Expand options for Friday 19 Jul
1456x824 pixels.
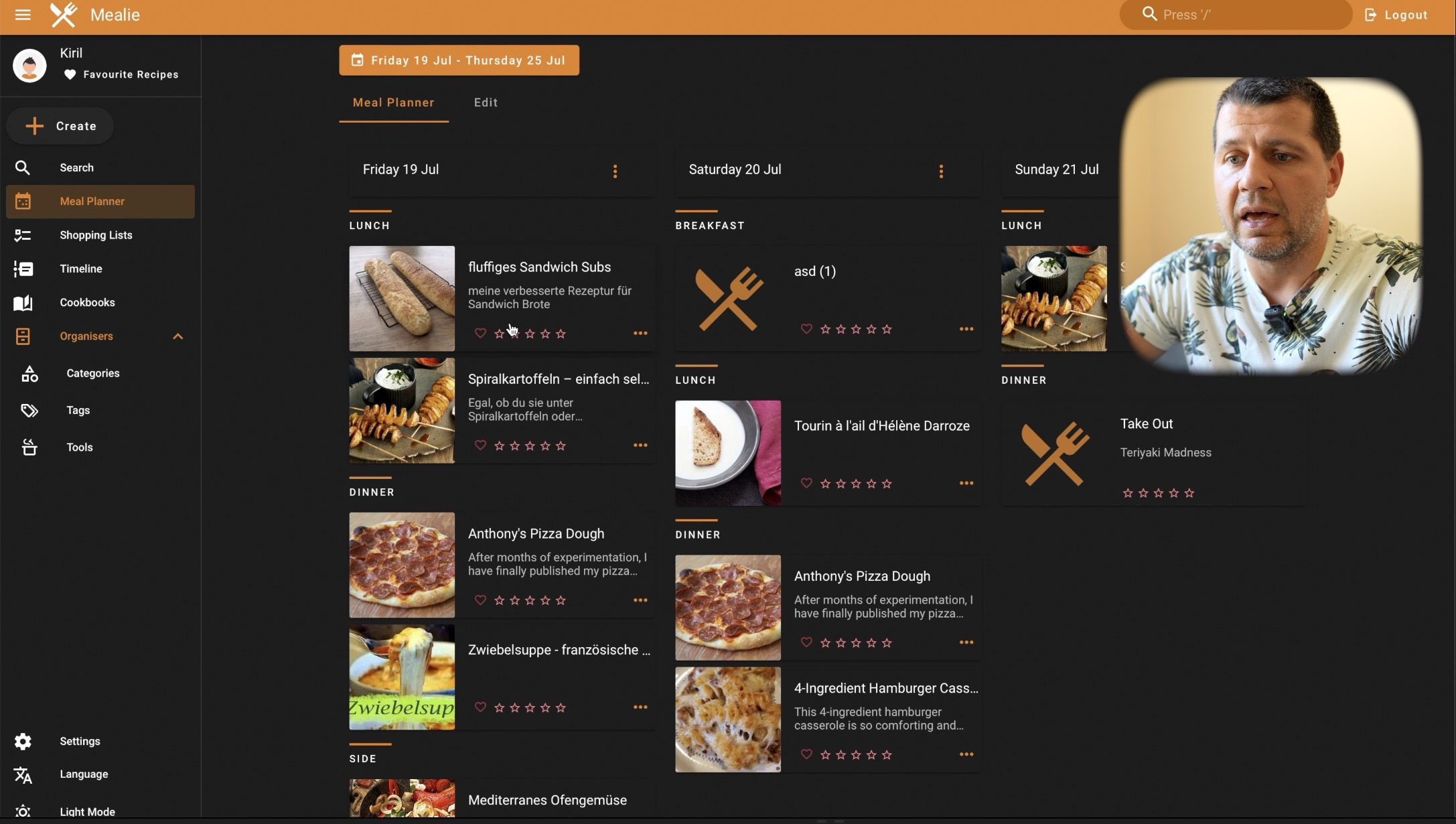tap(616, 171)
